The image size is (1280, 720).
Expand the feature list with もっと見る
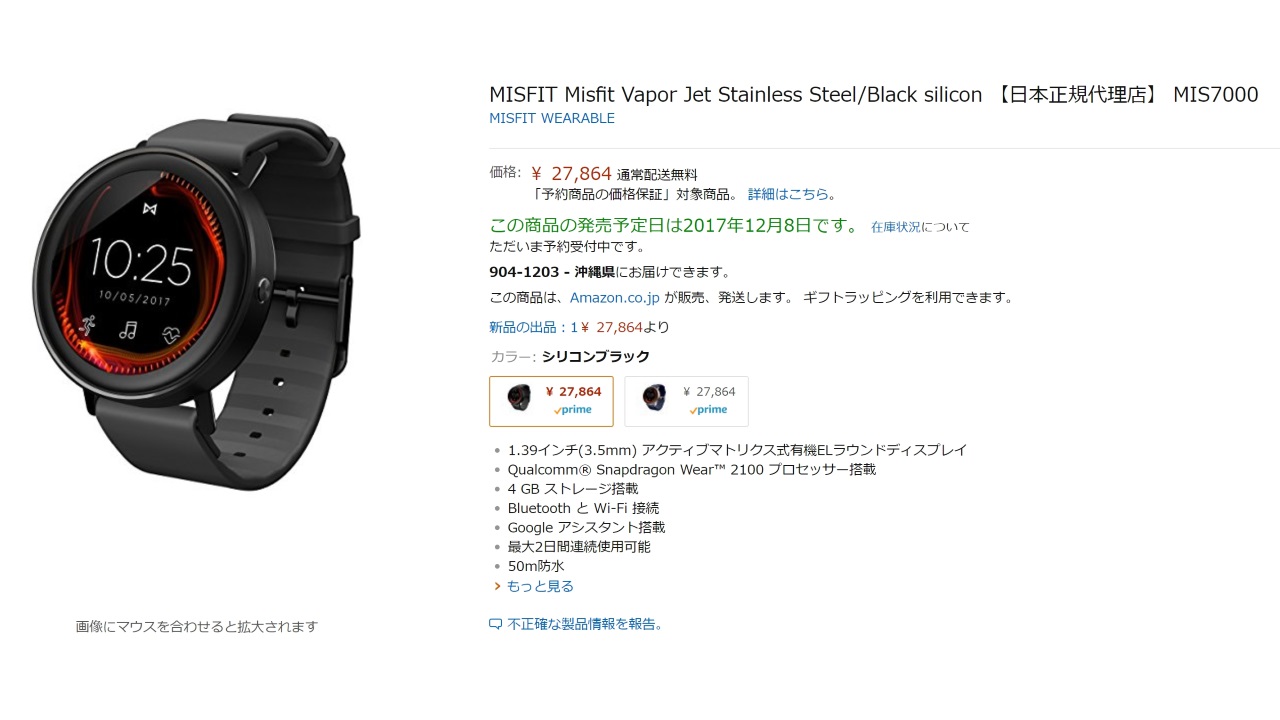540,586
